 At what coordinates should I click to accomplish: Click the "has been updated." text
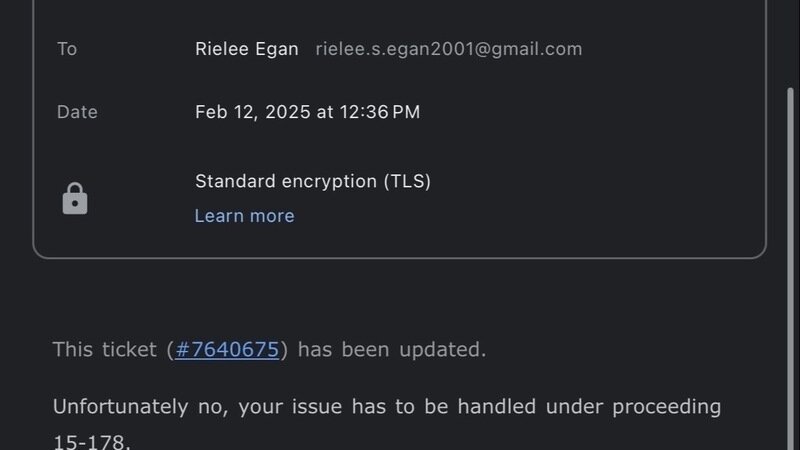tap(392, 350)
